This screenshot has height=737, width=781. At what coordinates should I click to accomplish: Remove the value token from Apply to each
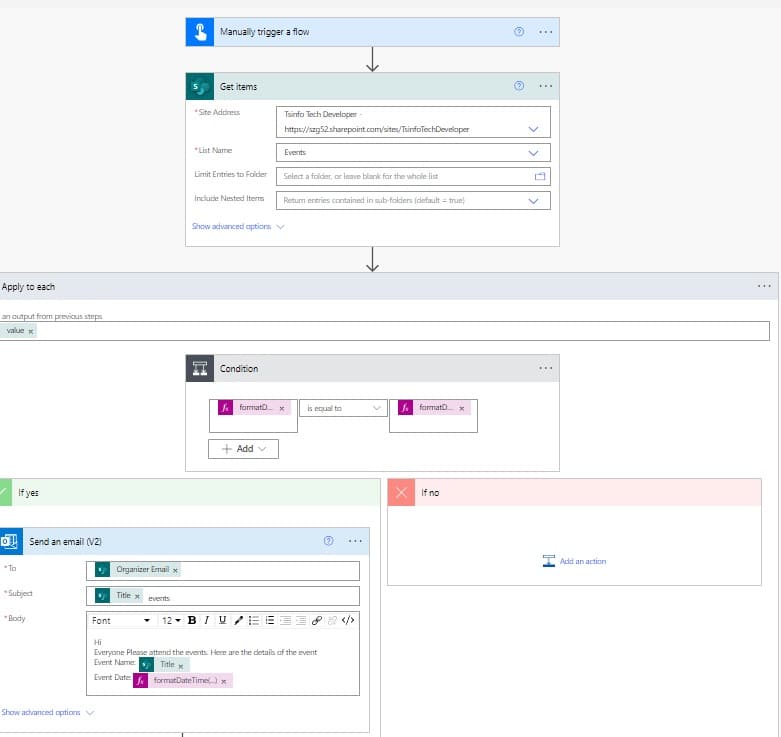tap(31, 331)
